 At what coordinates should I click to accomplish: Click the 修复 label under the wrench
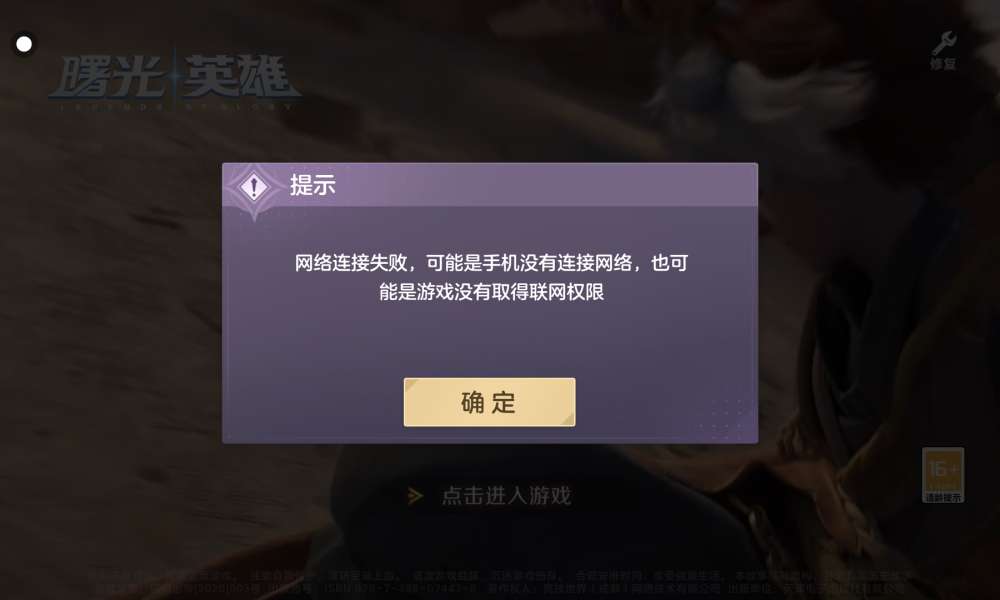pos(943,64)
